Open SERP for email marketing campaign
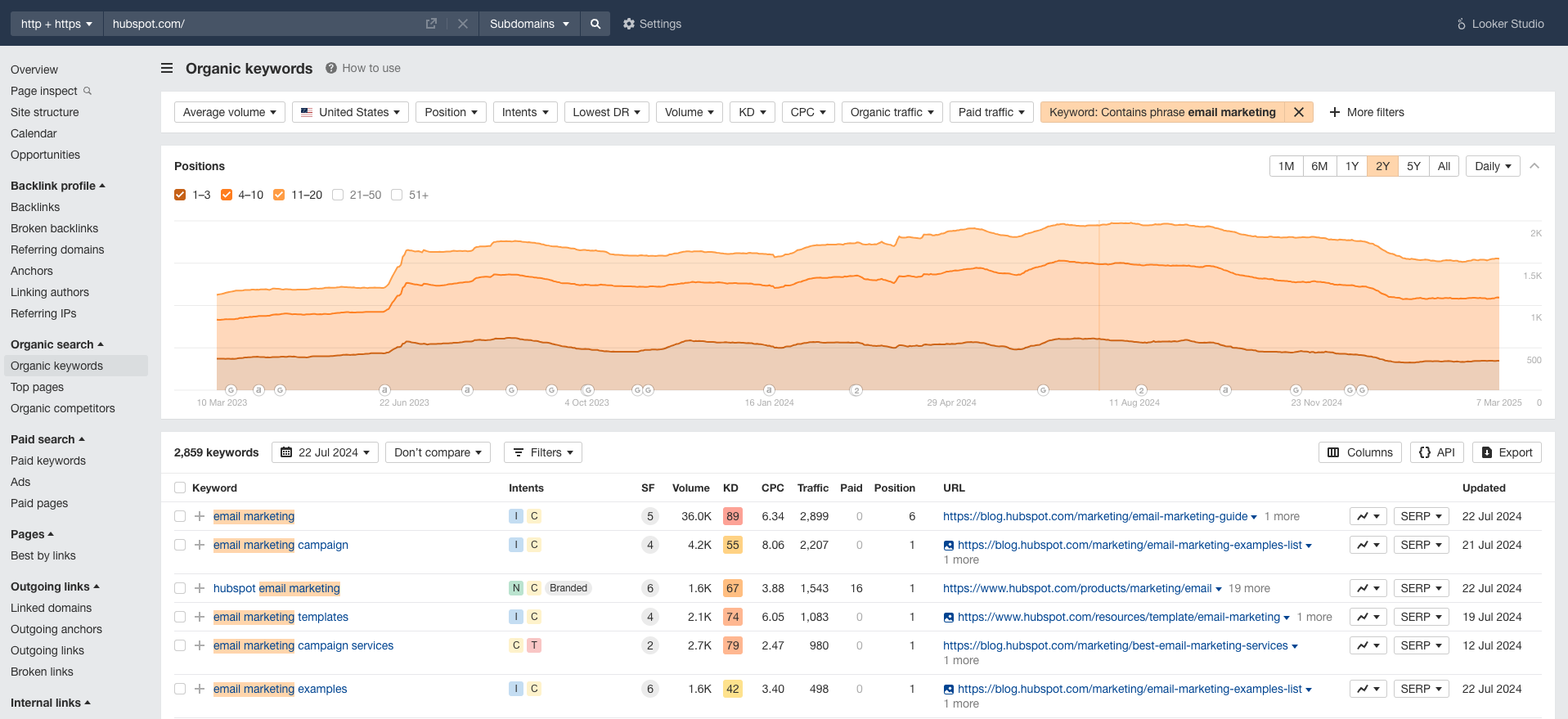1568x719 pixels. coord(1422,545)
